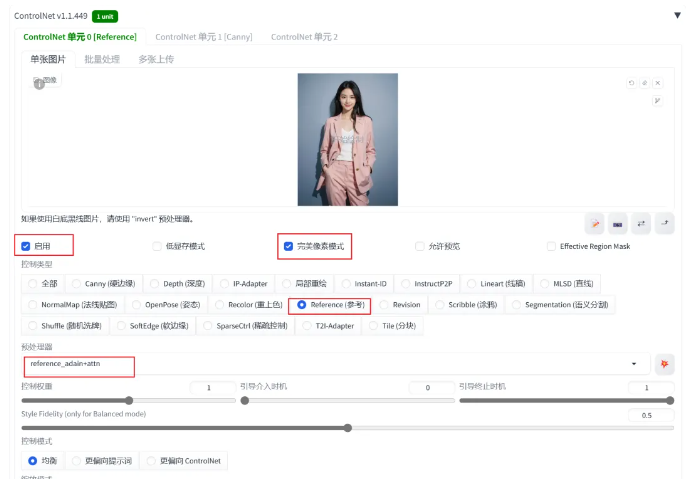Choose the 更偏向提示词 control mode
The image size is (687, 481).
tap(102, 461)
